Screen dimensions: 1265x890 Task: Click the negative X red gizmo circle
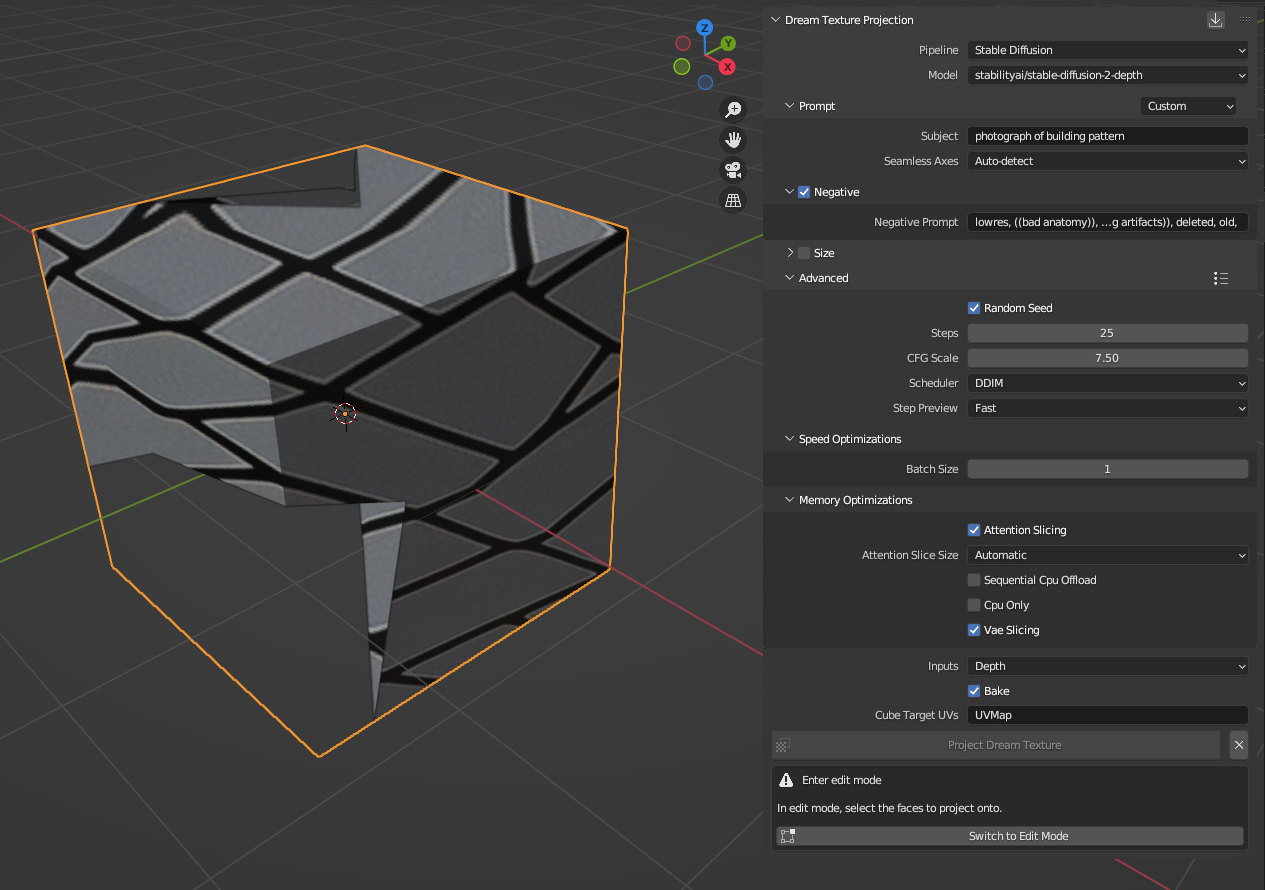pos(683,43)
